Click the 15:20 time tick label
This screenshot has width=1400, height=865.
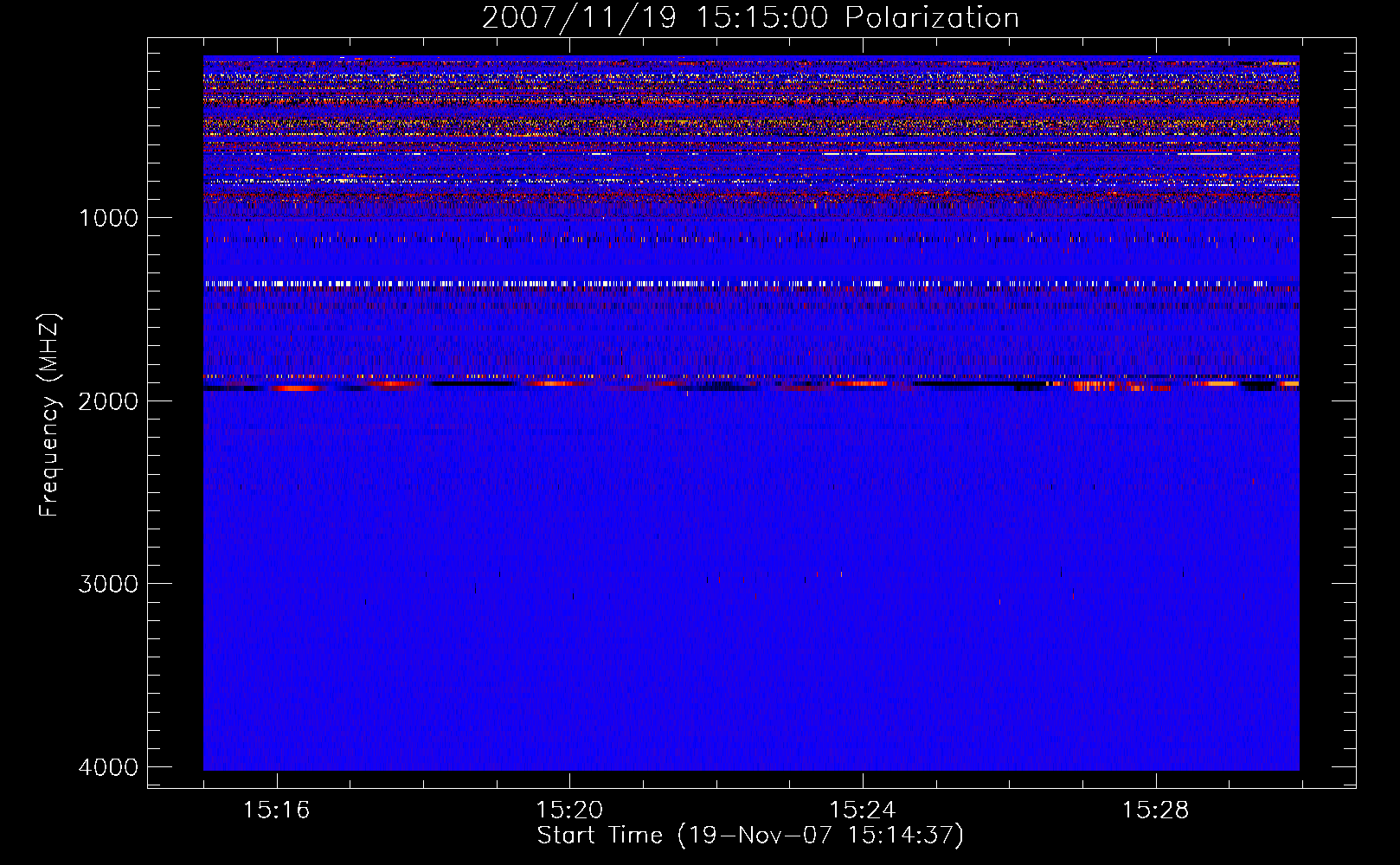pyautogui.click(x=569, y=811)
